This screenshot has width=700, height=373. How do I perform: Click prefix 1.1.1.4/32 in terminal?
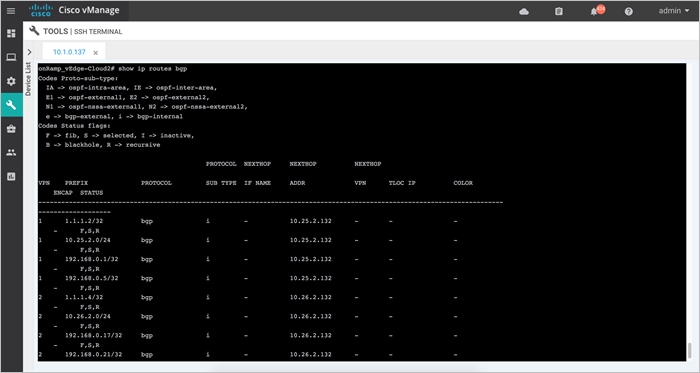pyautogui.click(x=84, y=297)
